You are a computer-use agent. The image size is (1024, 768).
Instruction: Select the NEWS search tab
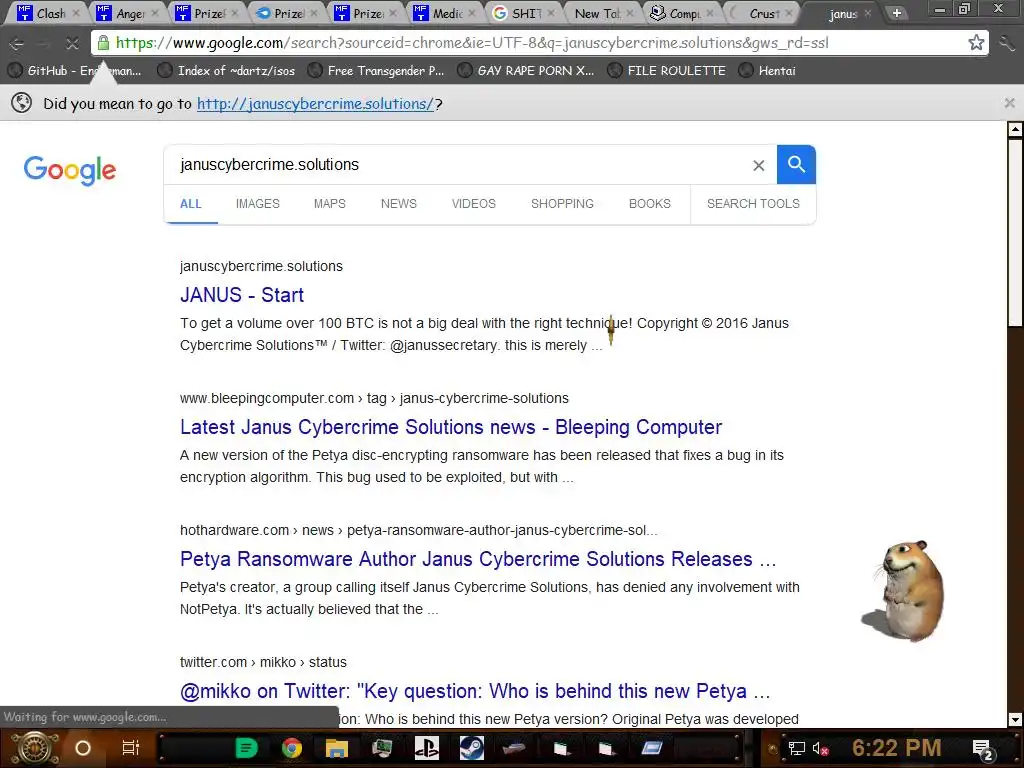398,204
